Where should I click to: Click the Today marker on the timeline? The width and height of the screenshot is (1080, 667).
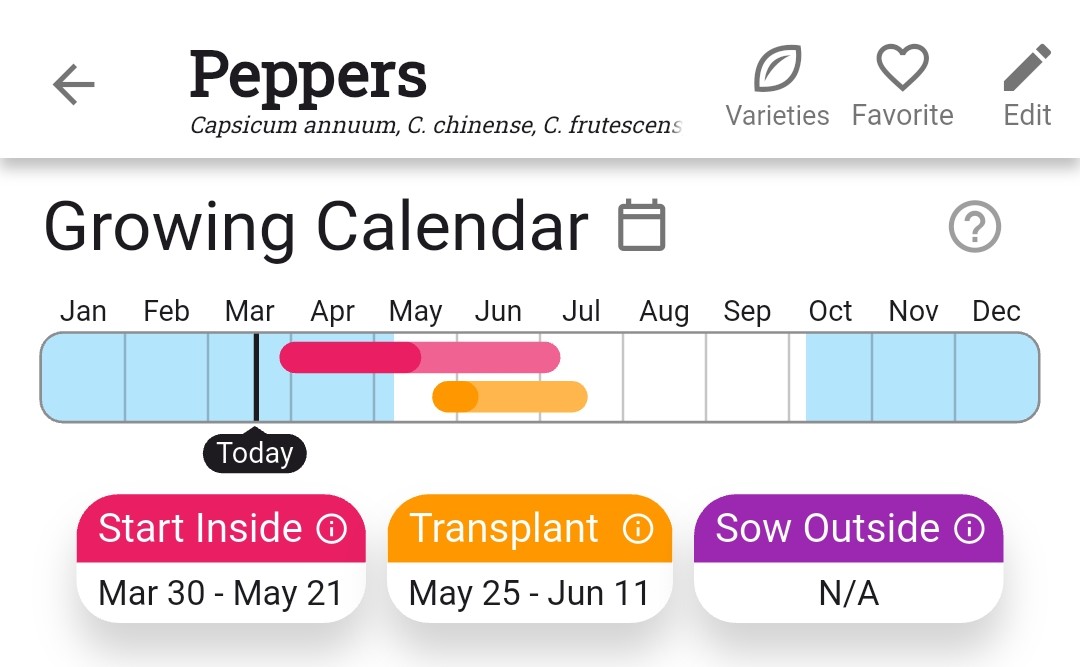[x=254, y=452]
